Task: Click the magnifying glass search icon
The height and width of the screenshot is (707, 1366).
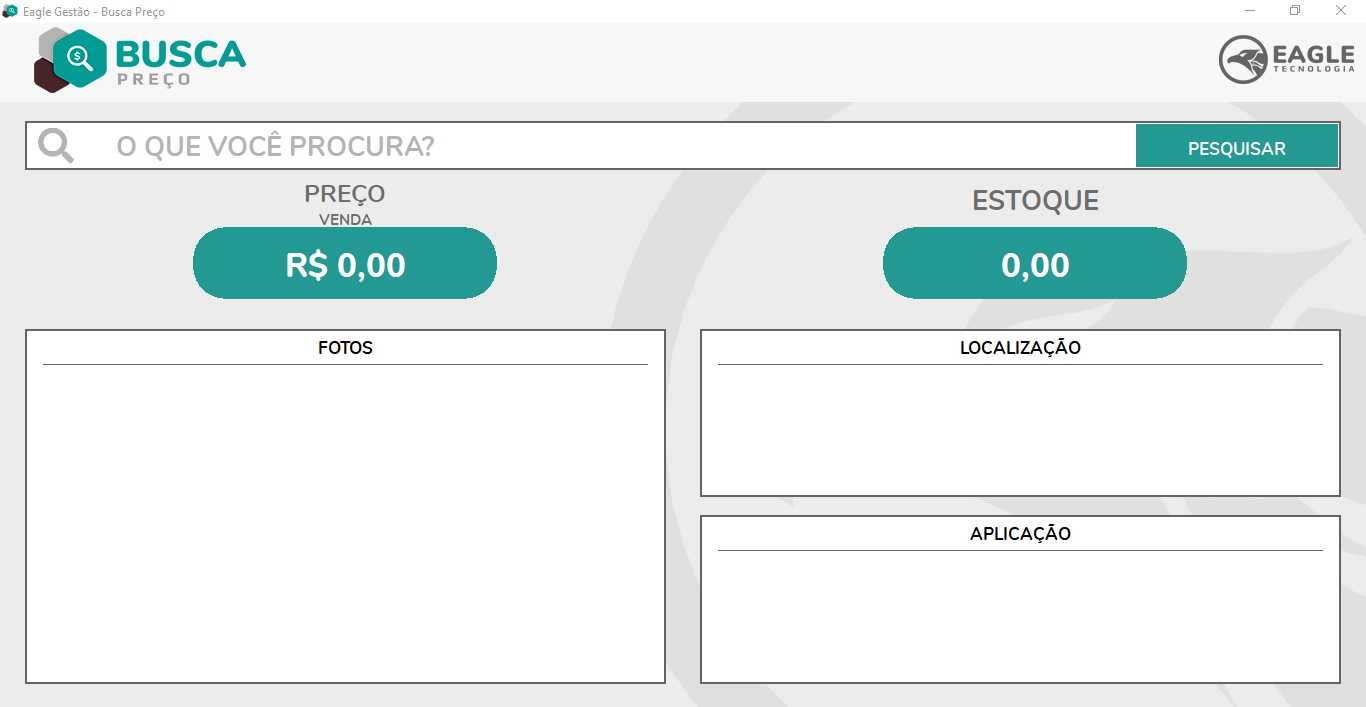Action: (x=55, y=145)
